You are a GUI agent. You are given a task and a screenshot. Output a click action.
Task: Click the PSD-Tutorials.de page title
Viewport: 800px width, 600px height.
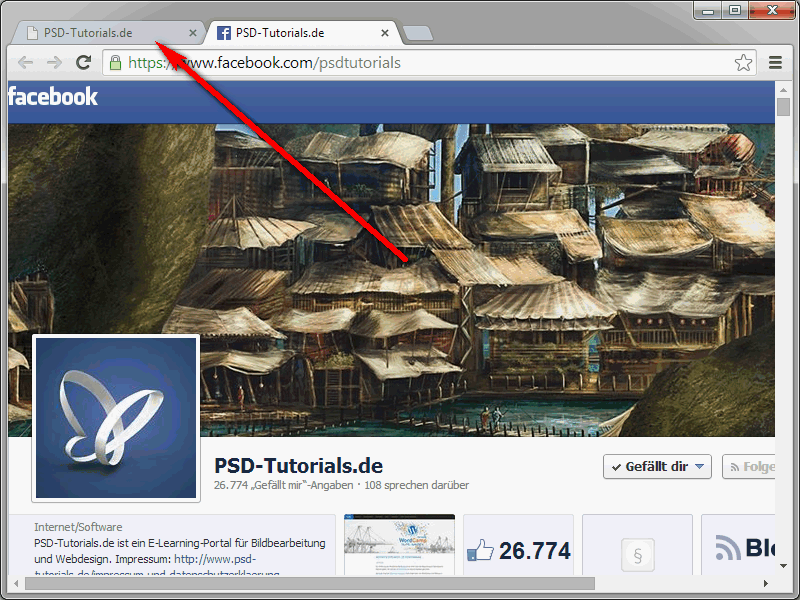tap(298, 466)
